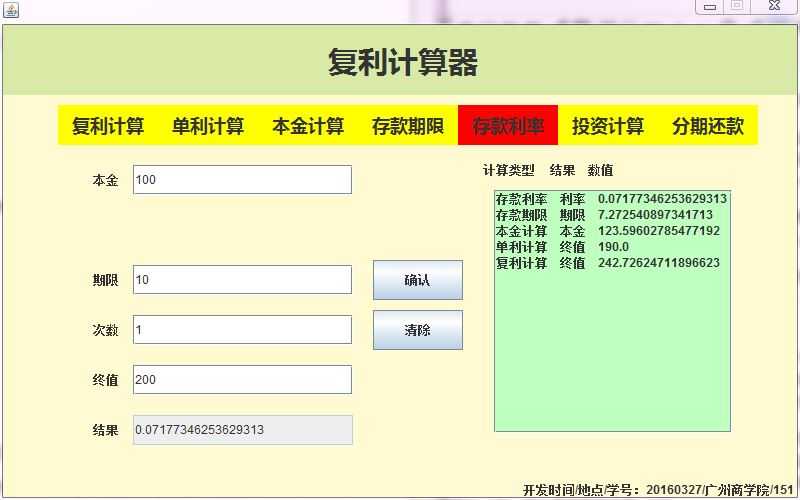Maximize the calculator window
Image resolution: width=800 pixels, height=500 pixels.
click(x=737, y=6)
